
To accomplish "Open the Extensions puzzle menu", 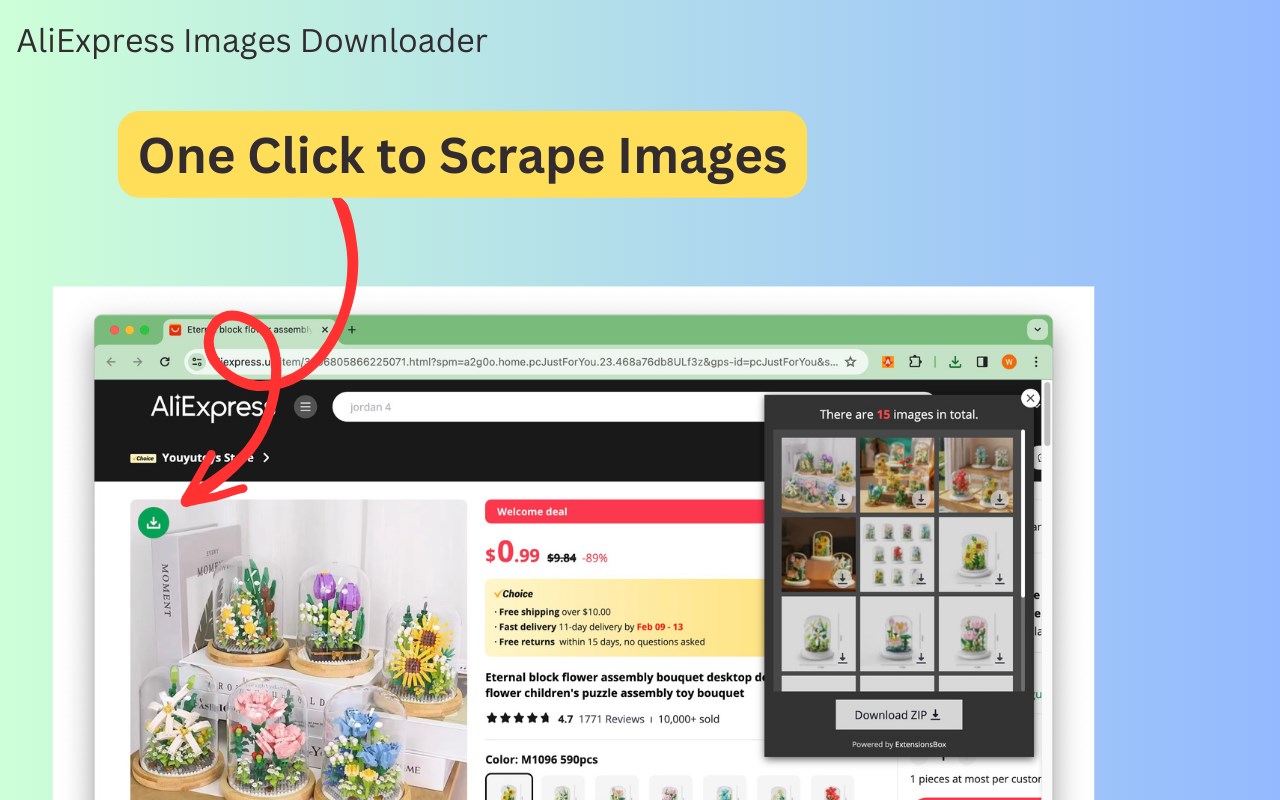I will (914, 361).
